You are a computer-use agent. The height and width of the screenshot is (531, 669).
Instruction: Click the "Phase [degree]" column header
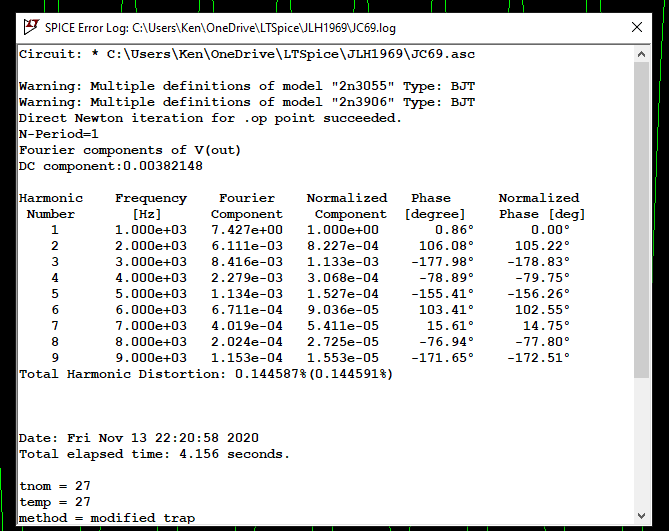pos(435,206)
